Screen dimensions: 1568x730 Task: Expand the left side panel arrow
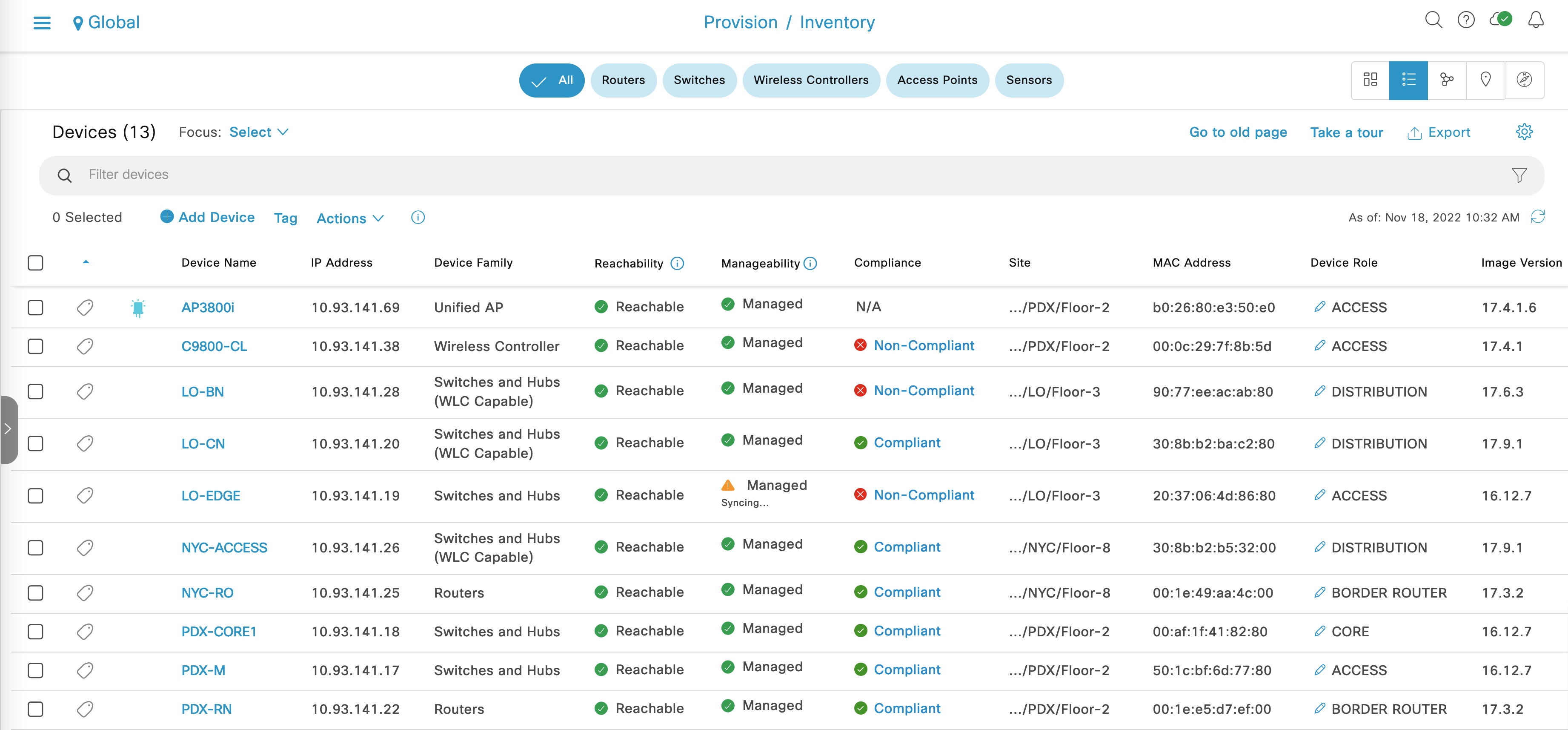pos(8,430)
